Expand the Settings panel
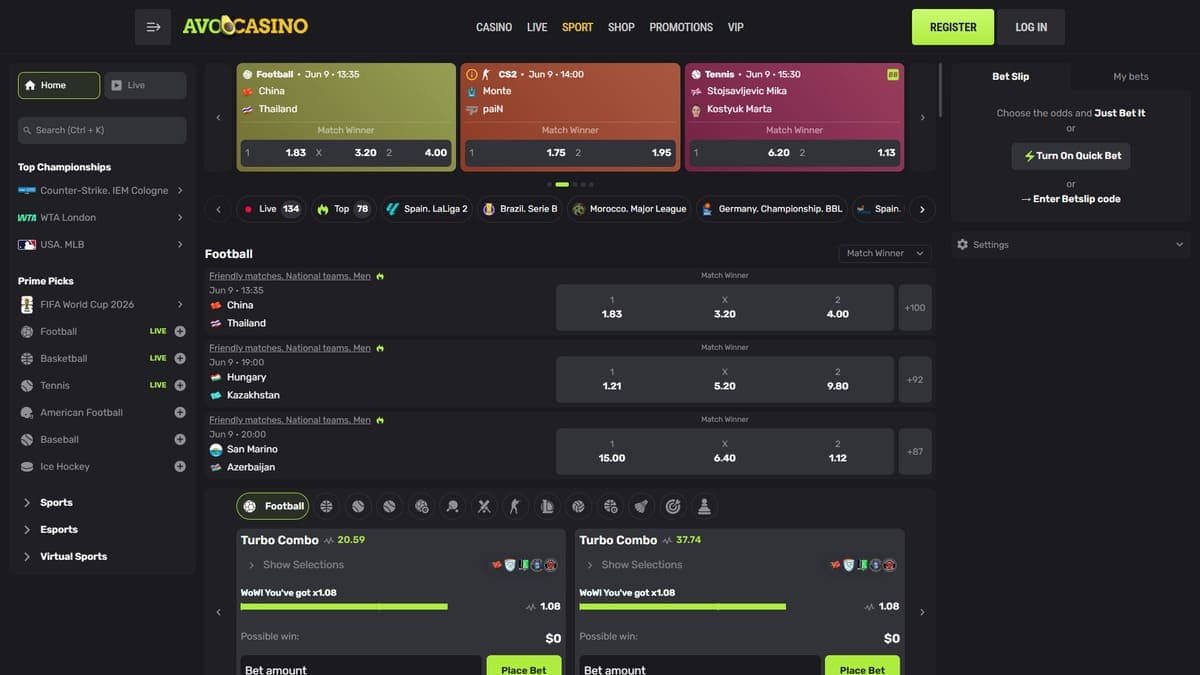The width and height of the screenshot is (1200, 675). [x=1070, y=244]
